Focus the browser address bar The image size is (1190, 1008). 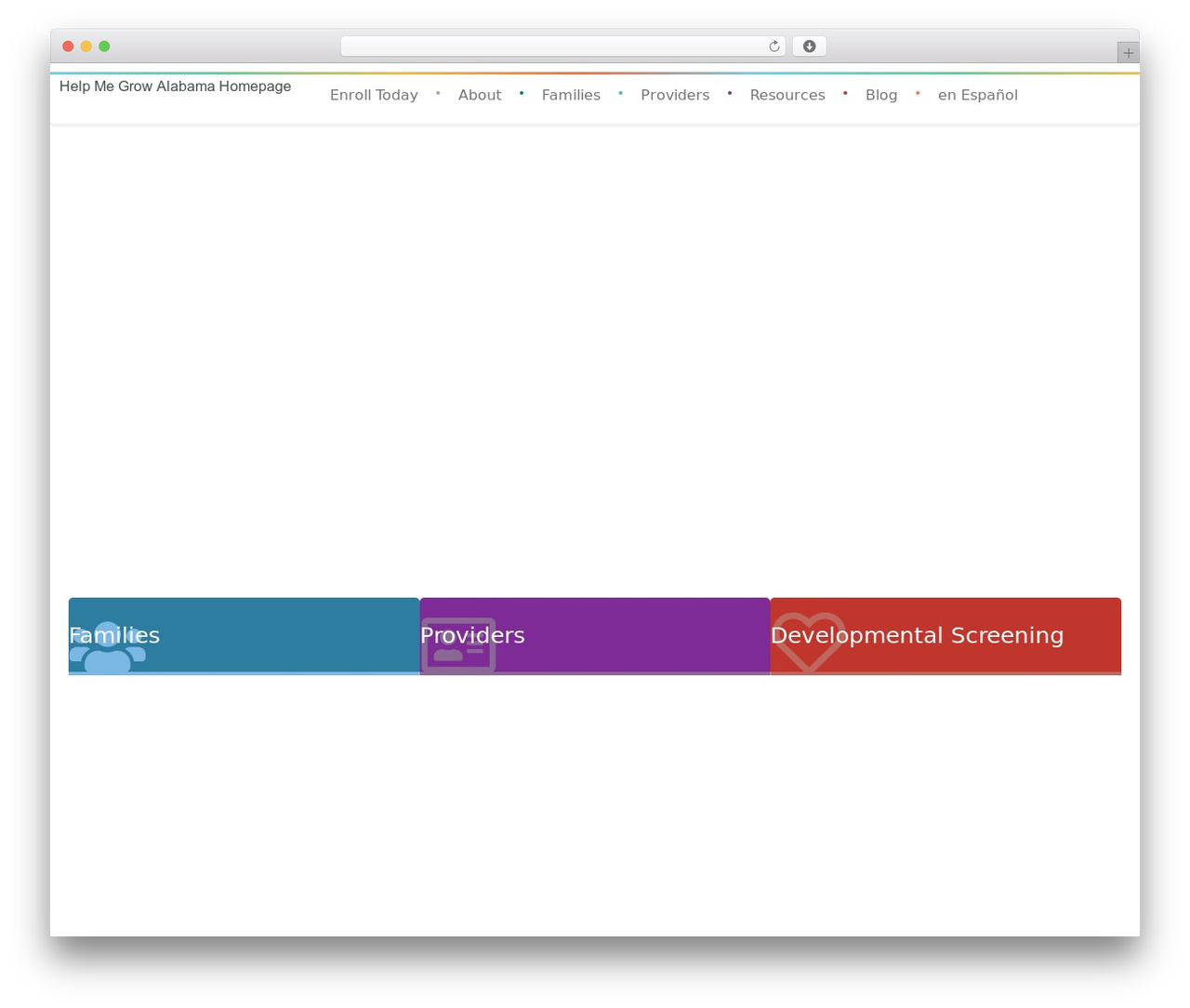pos(553,46)
